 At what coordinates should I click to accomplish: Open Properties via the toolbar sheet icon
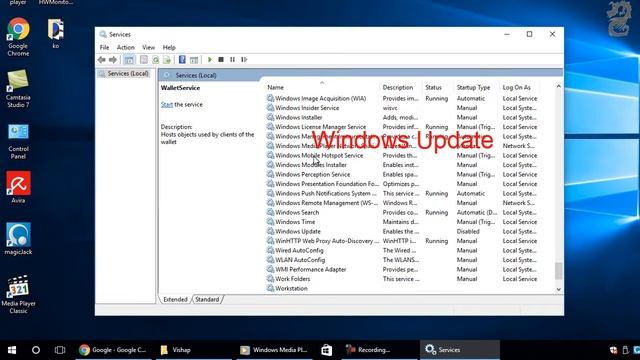[x=144, y=60]
